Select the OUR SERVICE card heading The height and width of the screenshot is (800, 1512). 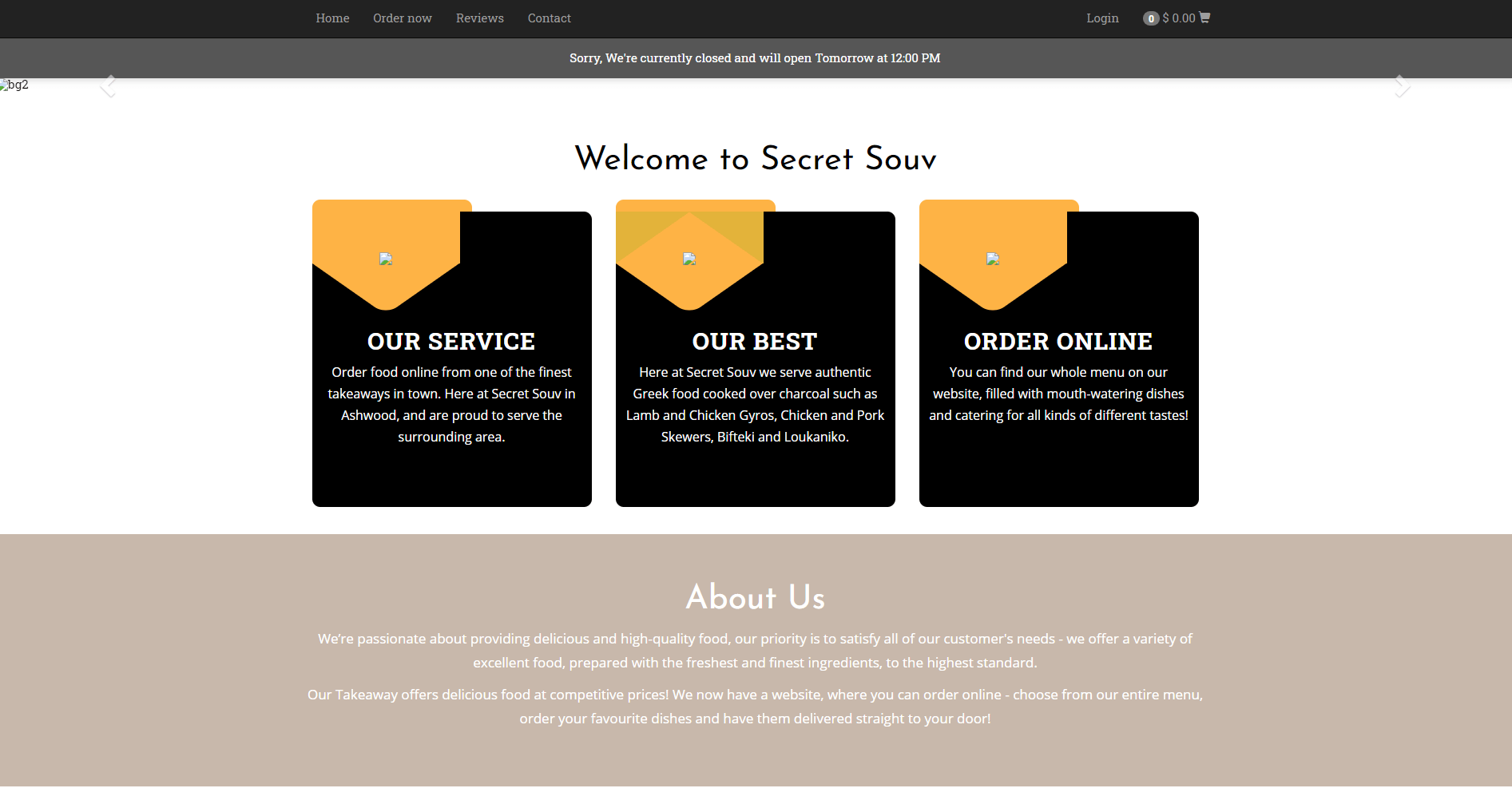click(x=451, y=342)
